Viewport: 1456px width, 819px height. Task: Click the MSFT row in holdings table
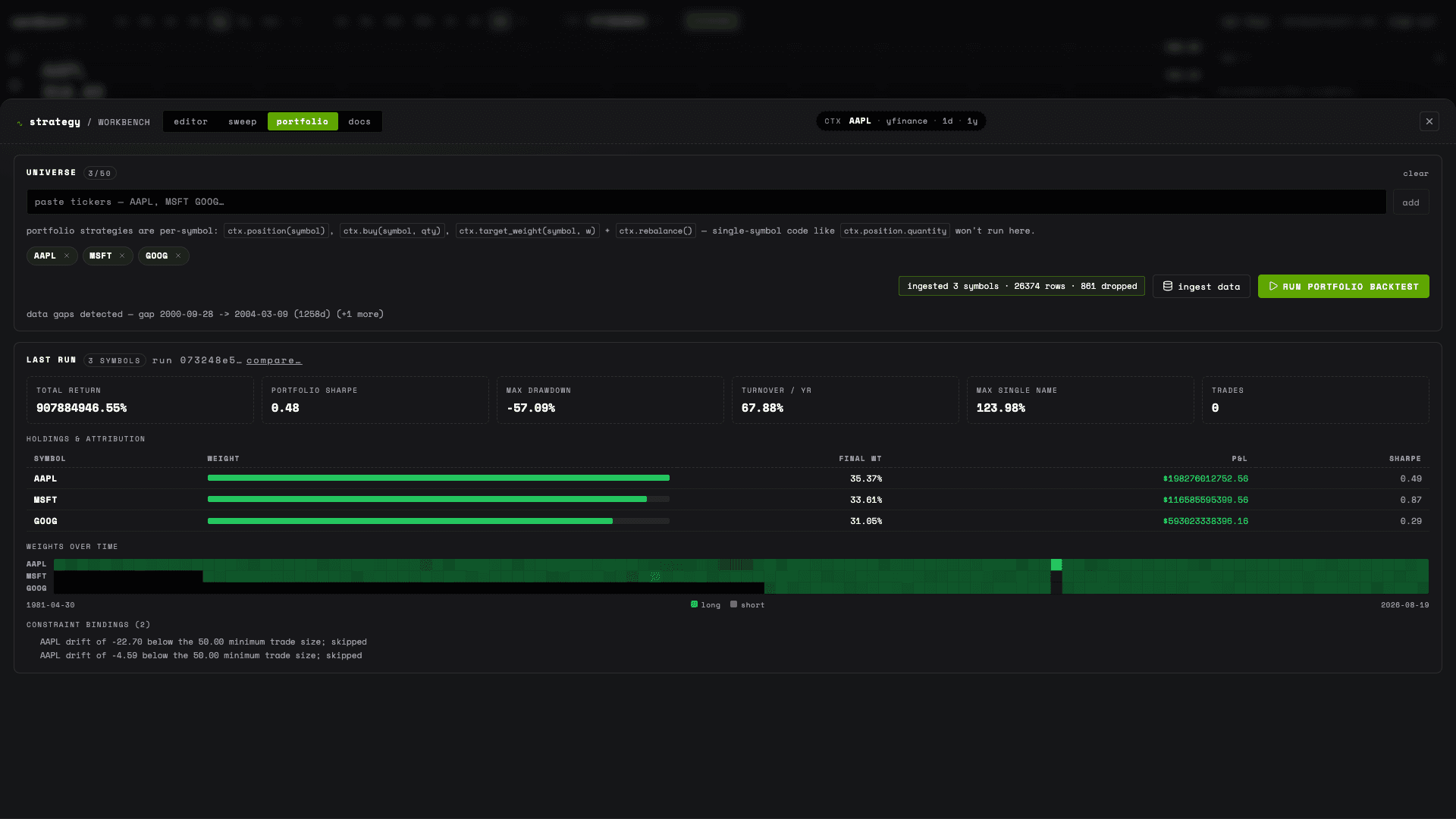tap(728, 500)
